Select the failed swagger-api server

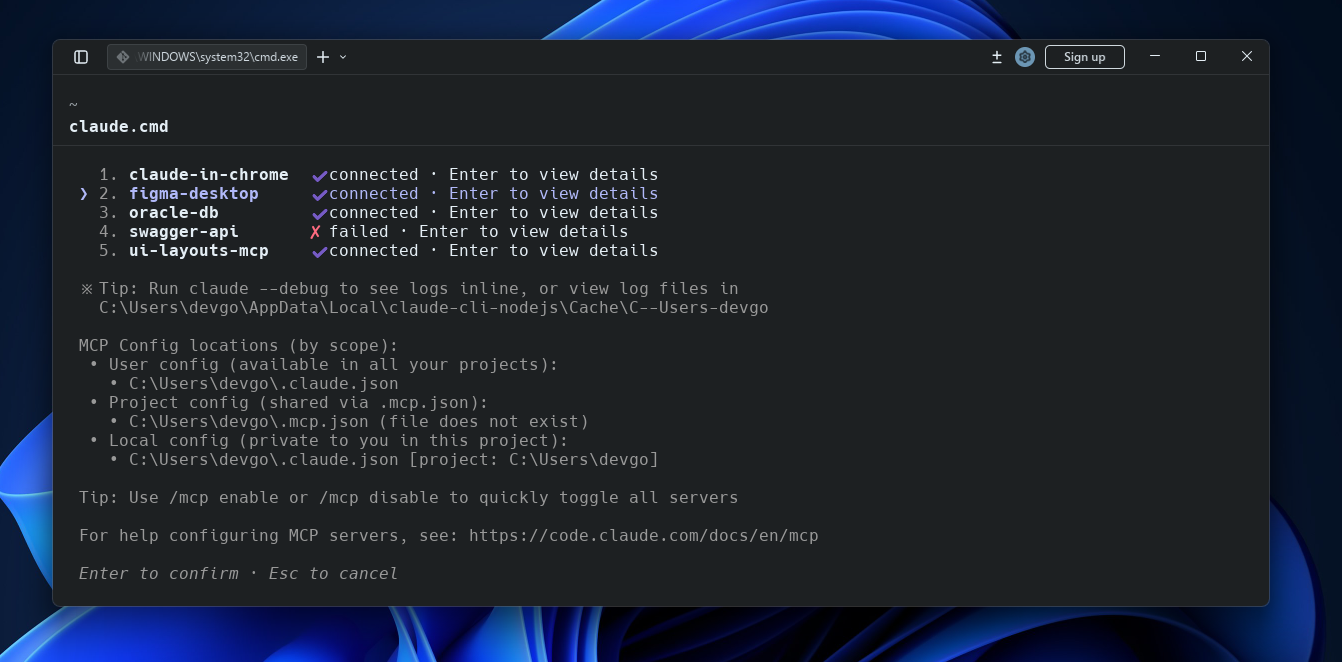coord(183,232)
